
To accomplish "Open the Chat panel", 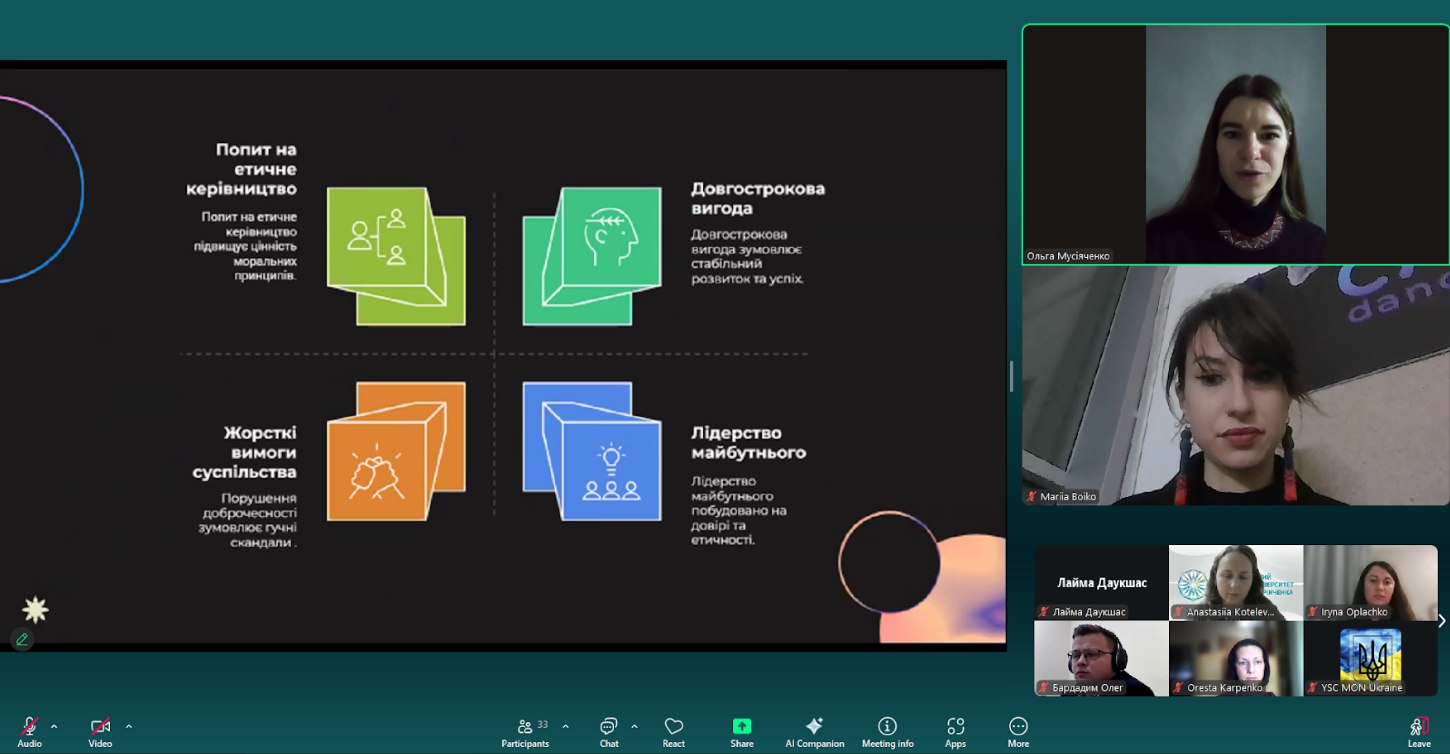I will pyautogui.click(x=608, y=731).
